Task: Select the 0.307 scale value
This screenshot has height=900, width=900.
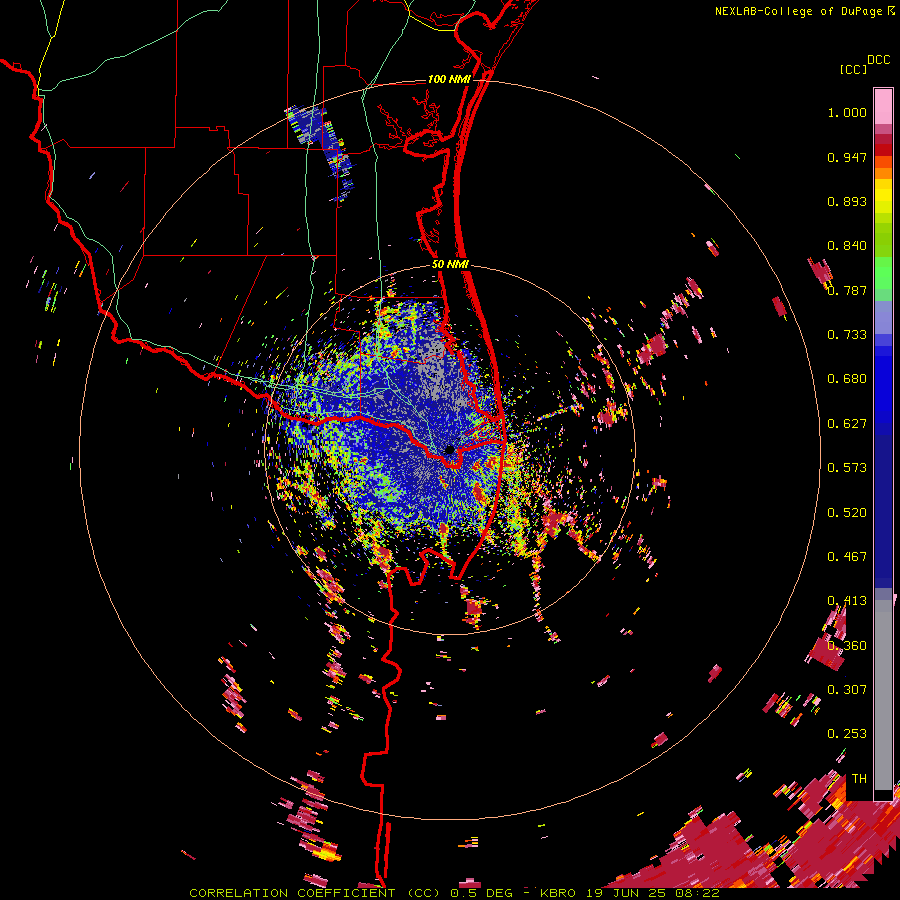Action: 847,690
